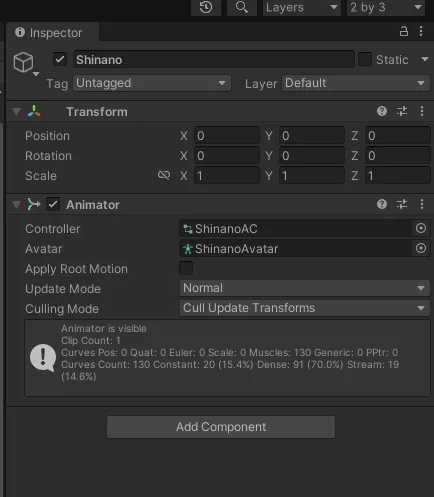This screenshot has height=497, width=434.
Task: Open the Avatar object picker circle
Action: pos(421,248)
